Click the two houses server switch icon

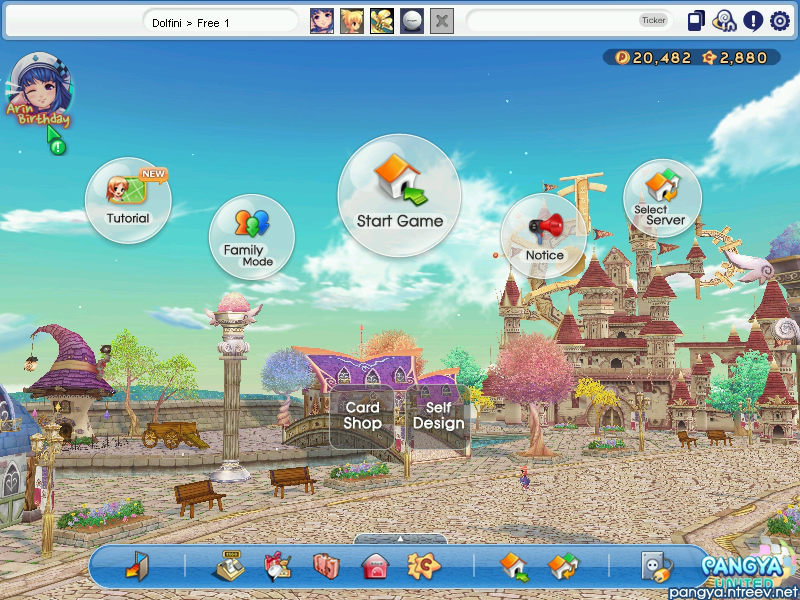[x=563, y=566]
